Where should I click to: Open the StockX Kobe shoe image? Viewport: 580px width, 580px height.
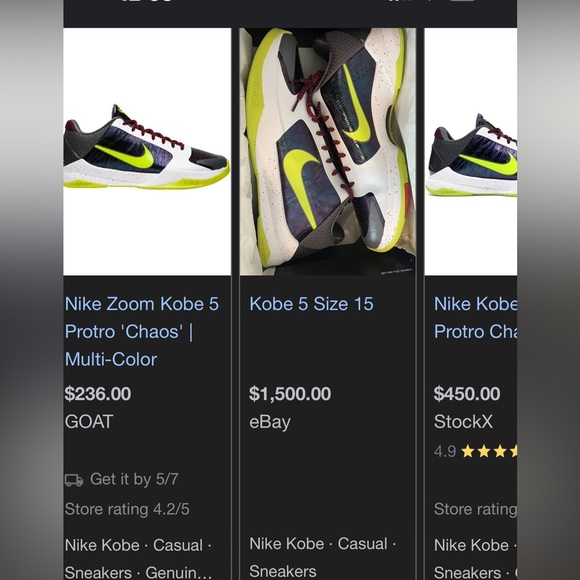point(471,152)
